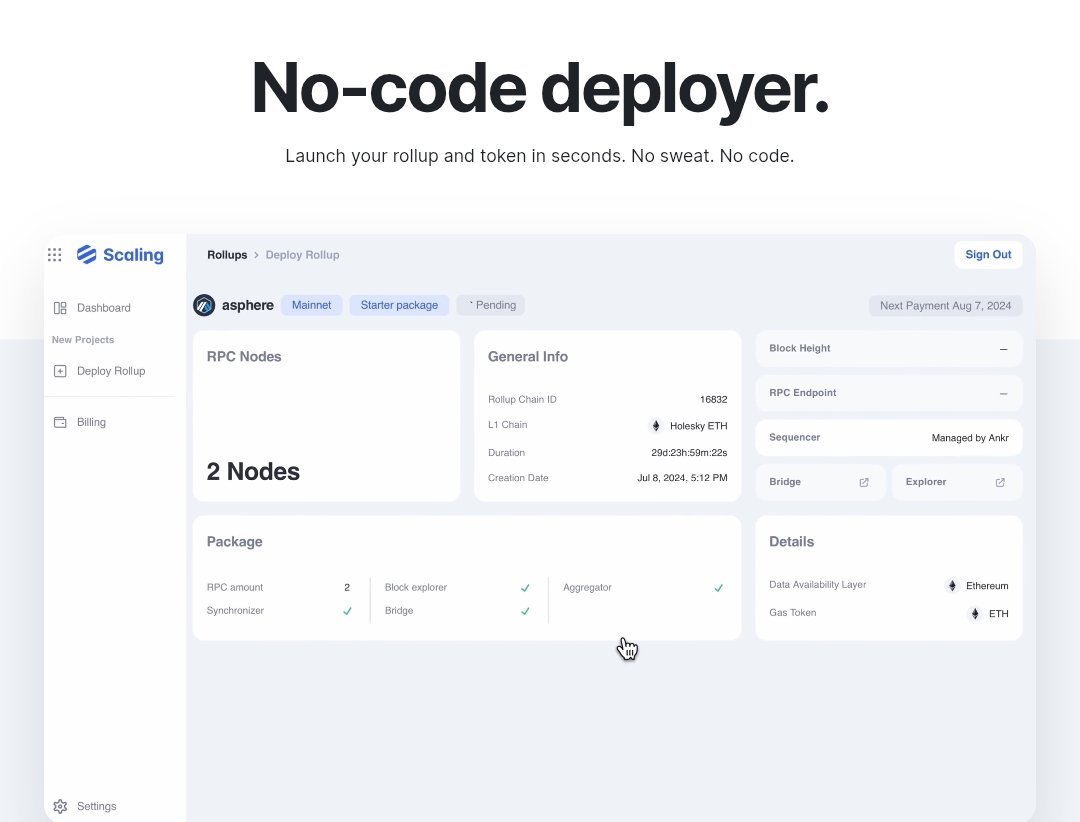Click the asphere project avatar icon
This screenshot has height=822, width=1080.
pyautogui.click(x=204, y=305)
